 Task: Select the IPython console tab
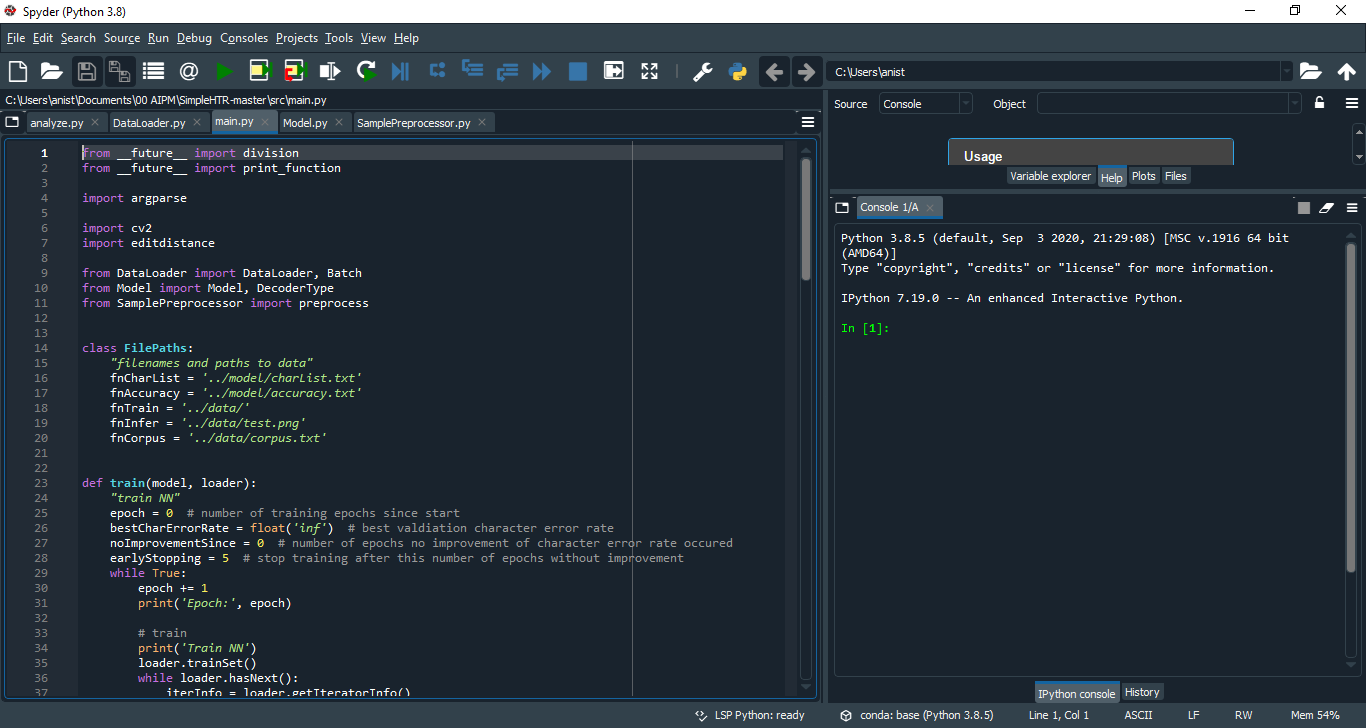point(1077,693)
